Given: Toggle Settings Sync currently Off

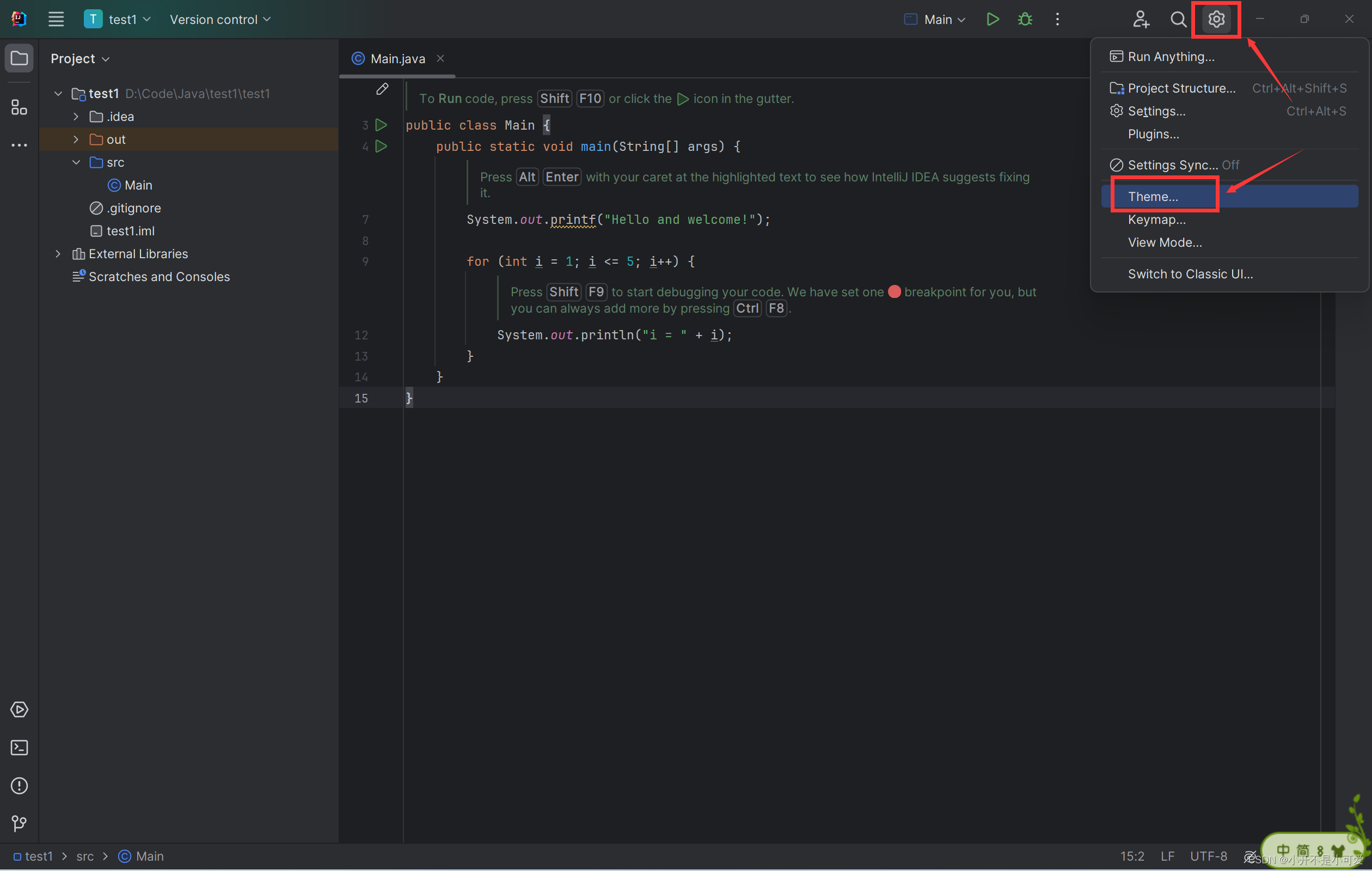Looking at the screenshot, I should pos(1174,165).
